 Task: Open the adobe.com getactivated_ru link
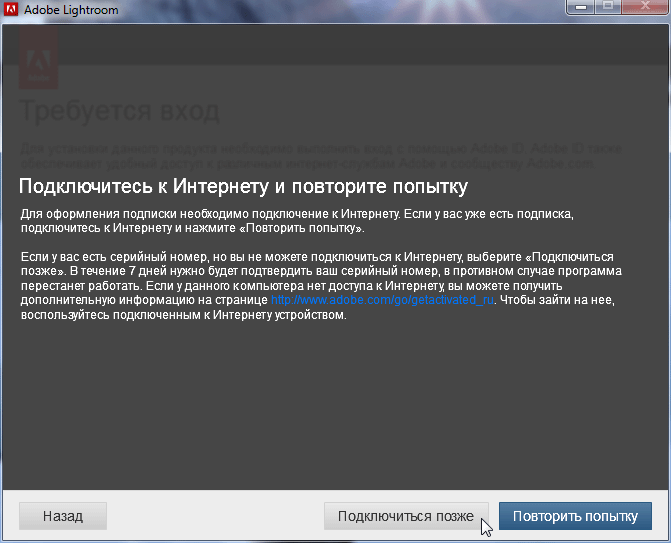coord(382,300)
